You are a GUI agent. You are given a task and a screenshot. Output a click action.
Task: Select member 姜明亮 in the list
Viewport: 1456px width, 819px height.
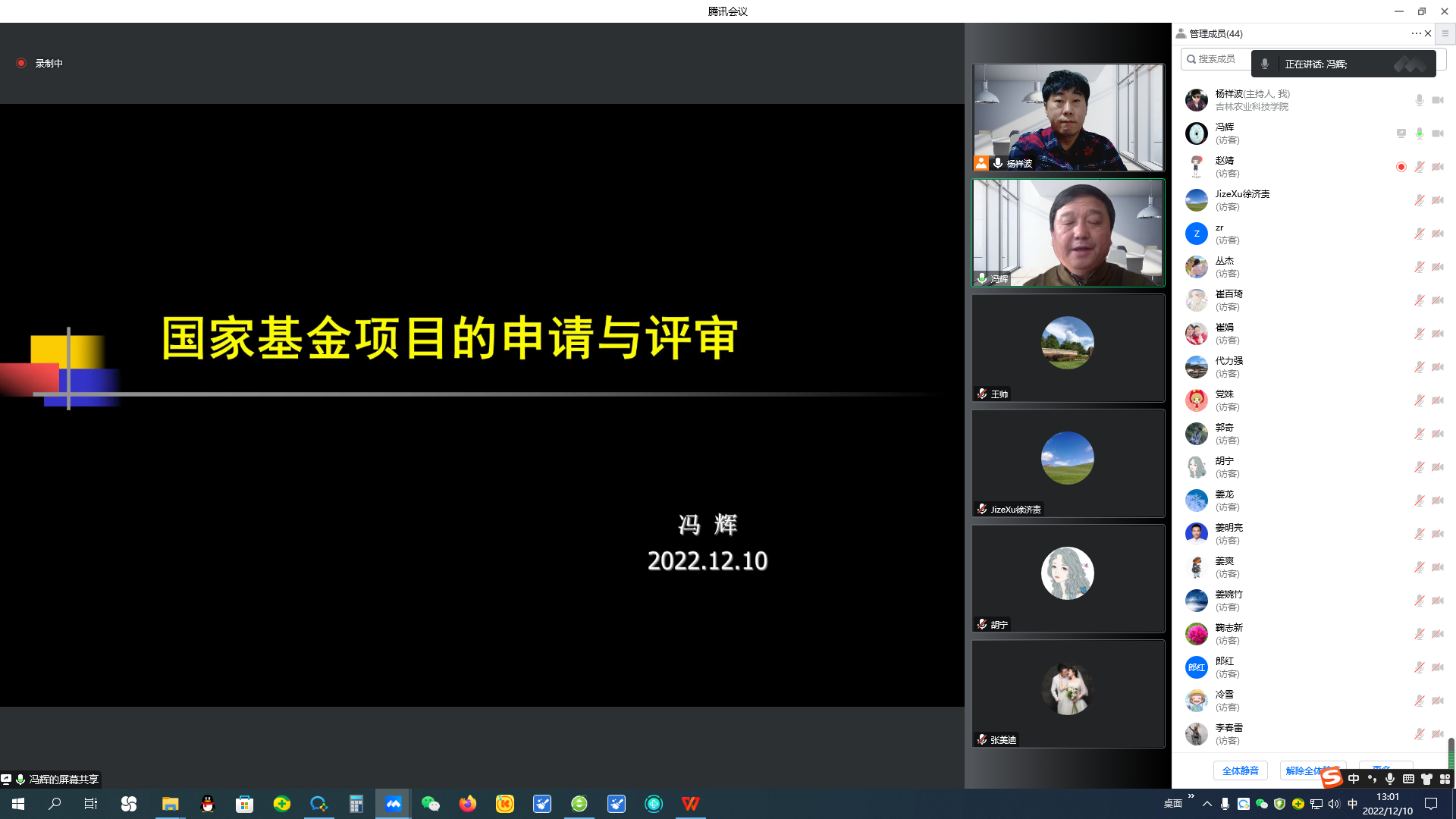point(1228,533)
